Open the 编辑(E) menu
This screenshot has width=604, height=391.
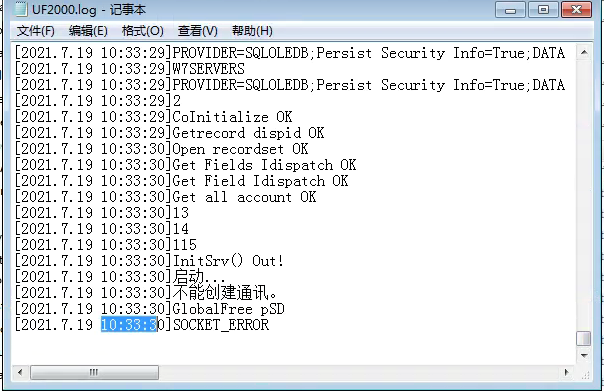pos(88,31)
